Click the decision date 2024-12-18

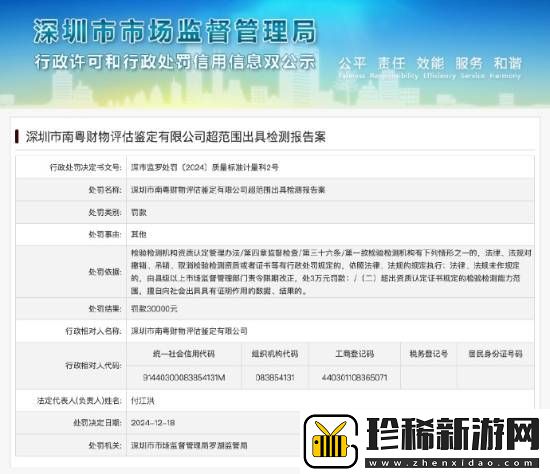click(153, 423)
